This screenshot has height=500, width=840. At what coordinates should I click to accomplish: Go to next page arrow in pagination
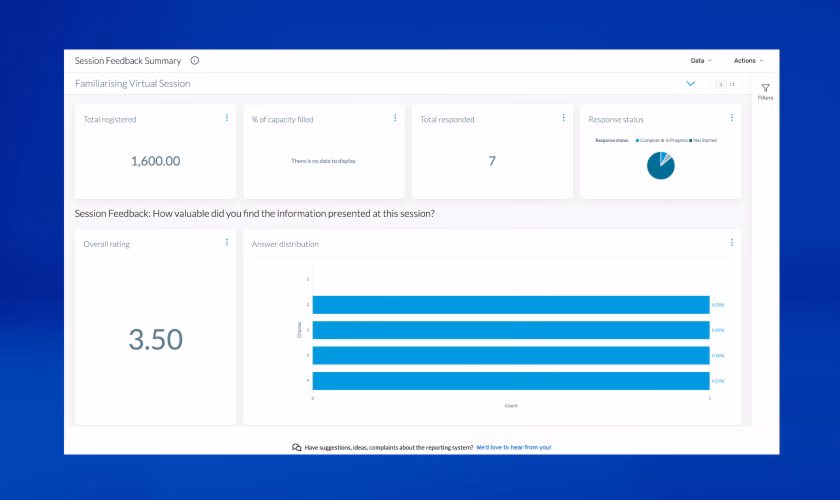click(x=743, y=84)
